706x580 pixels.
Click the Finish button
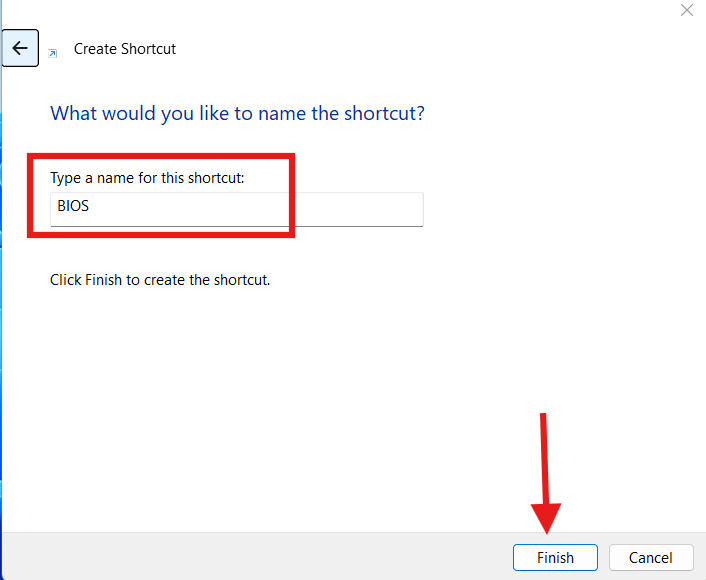pos(555,557)
